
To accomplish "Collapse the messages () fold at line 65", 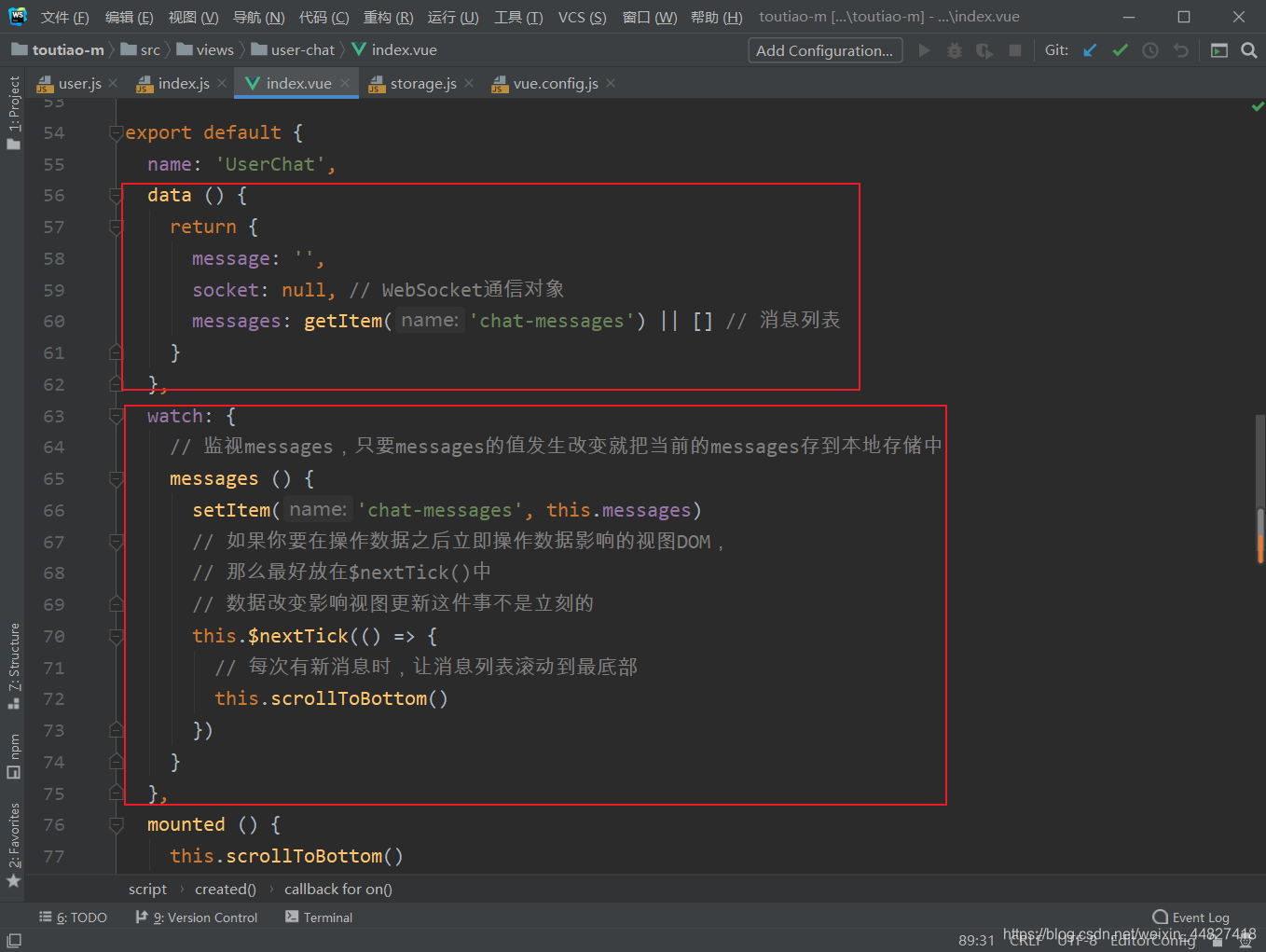I will coord(117,479).
